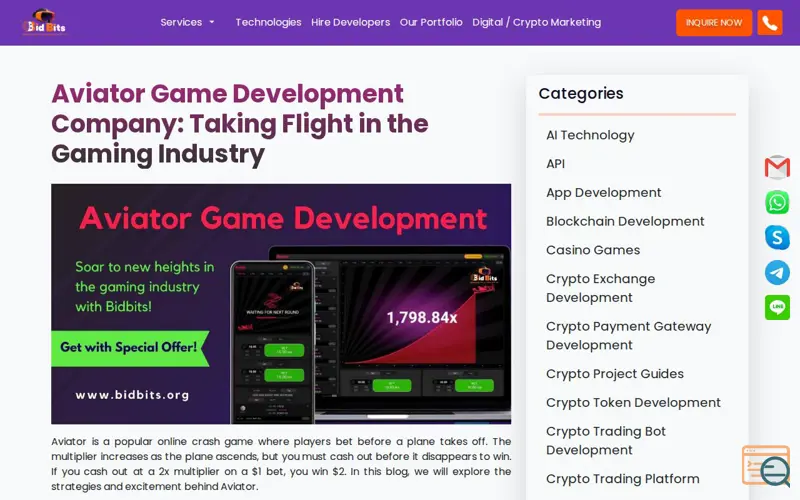Open Crypto Exchange Development category
Viewport: 800px width, 500px height.
pos(601,288)
